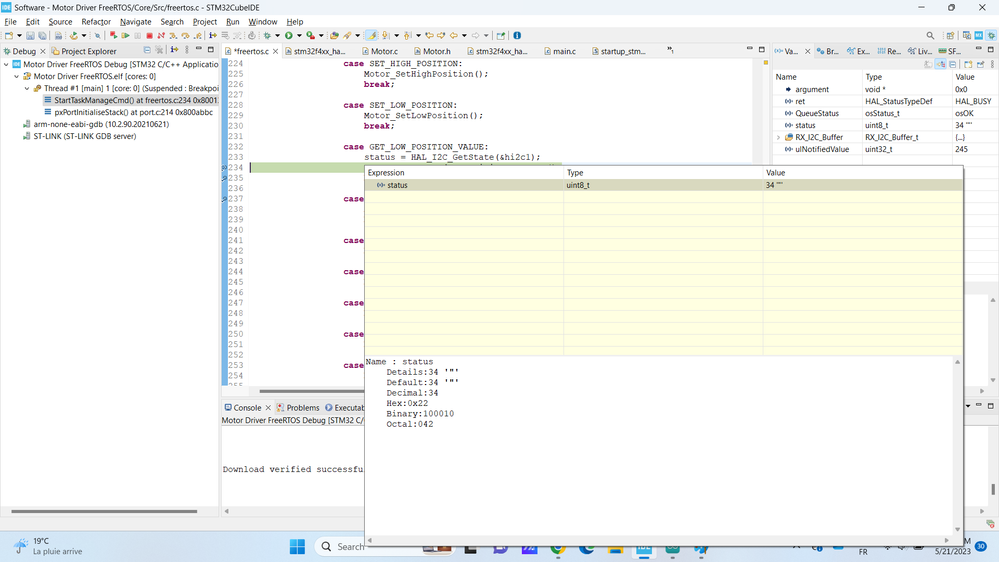Viewport: 999px width, 562px height.
Task: Open the Navigate menu
Action: [x=135, y=21]
